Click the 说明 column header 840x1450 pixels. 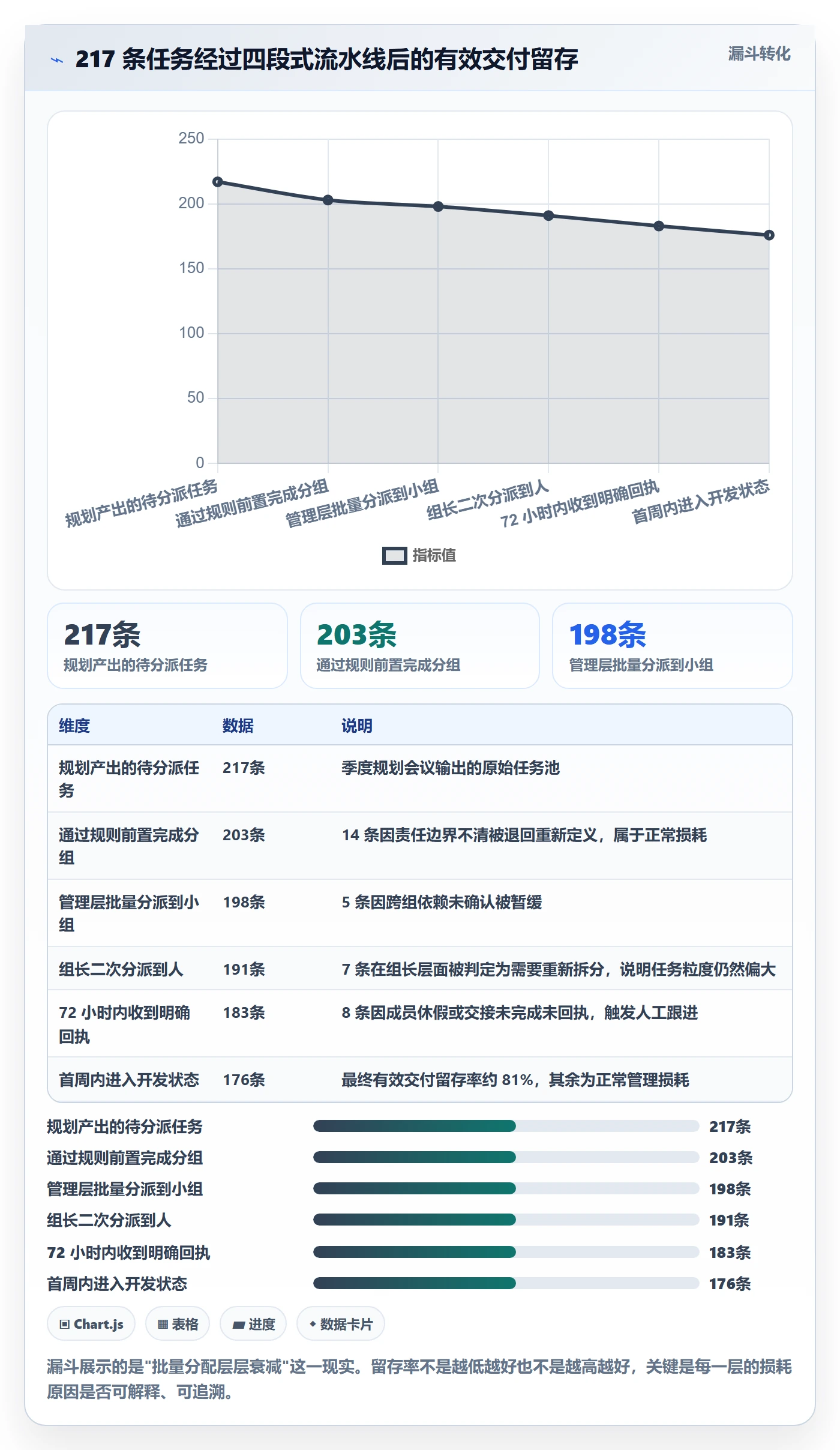point(357,726)
